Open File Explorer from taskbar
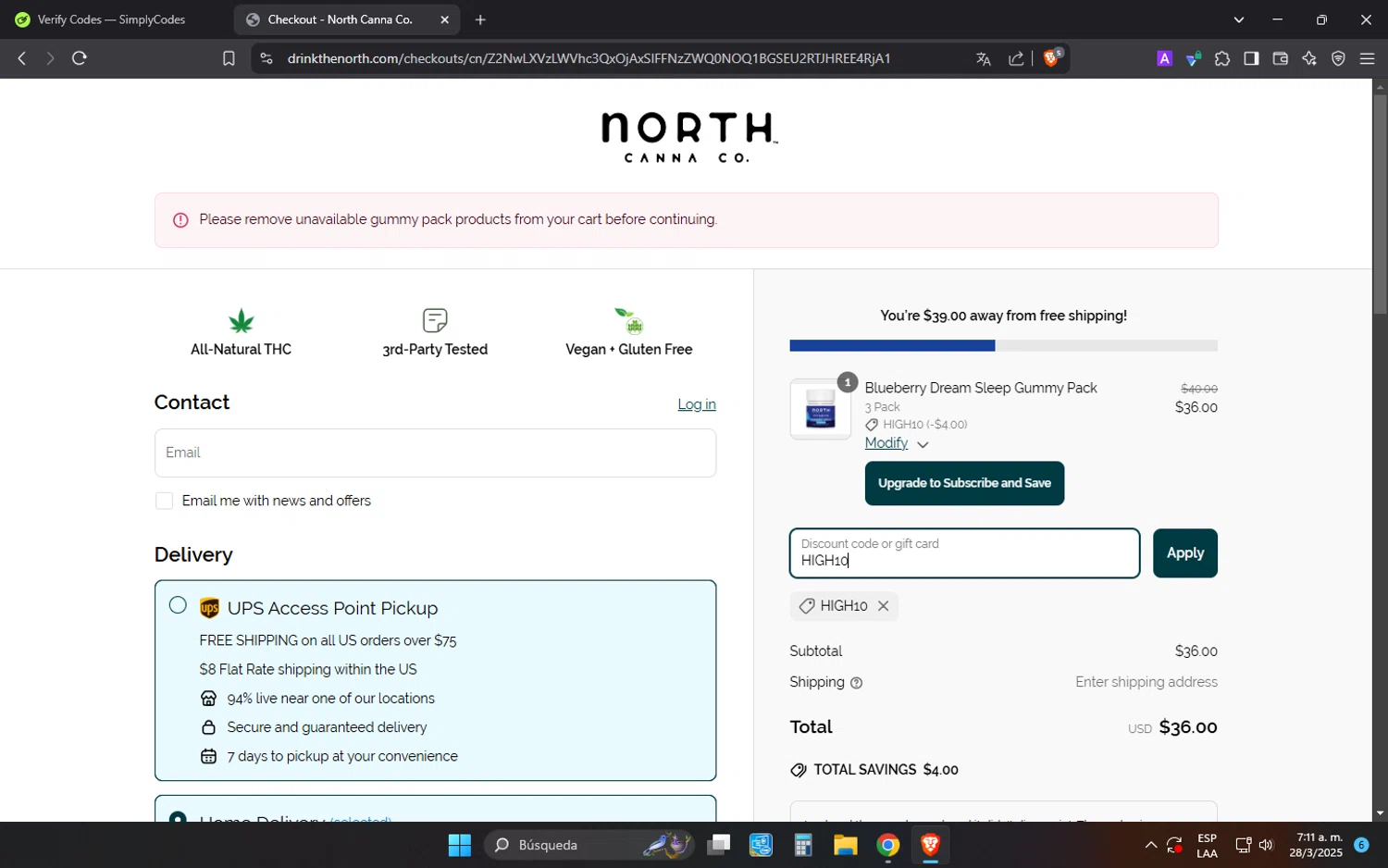1388x868 pixels. pos(845,845)
